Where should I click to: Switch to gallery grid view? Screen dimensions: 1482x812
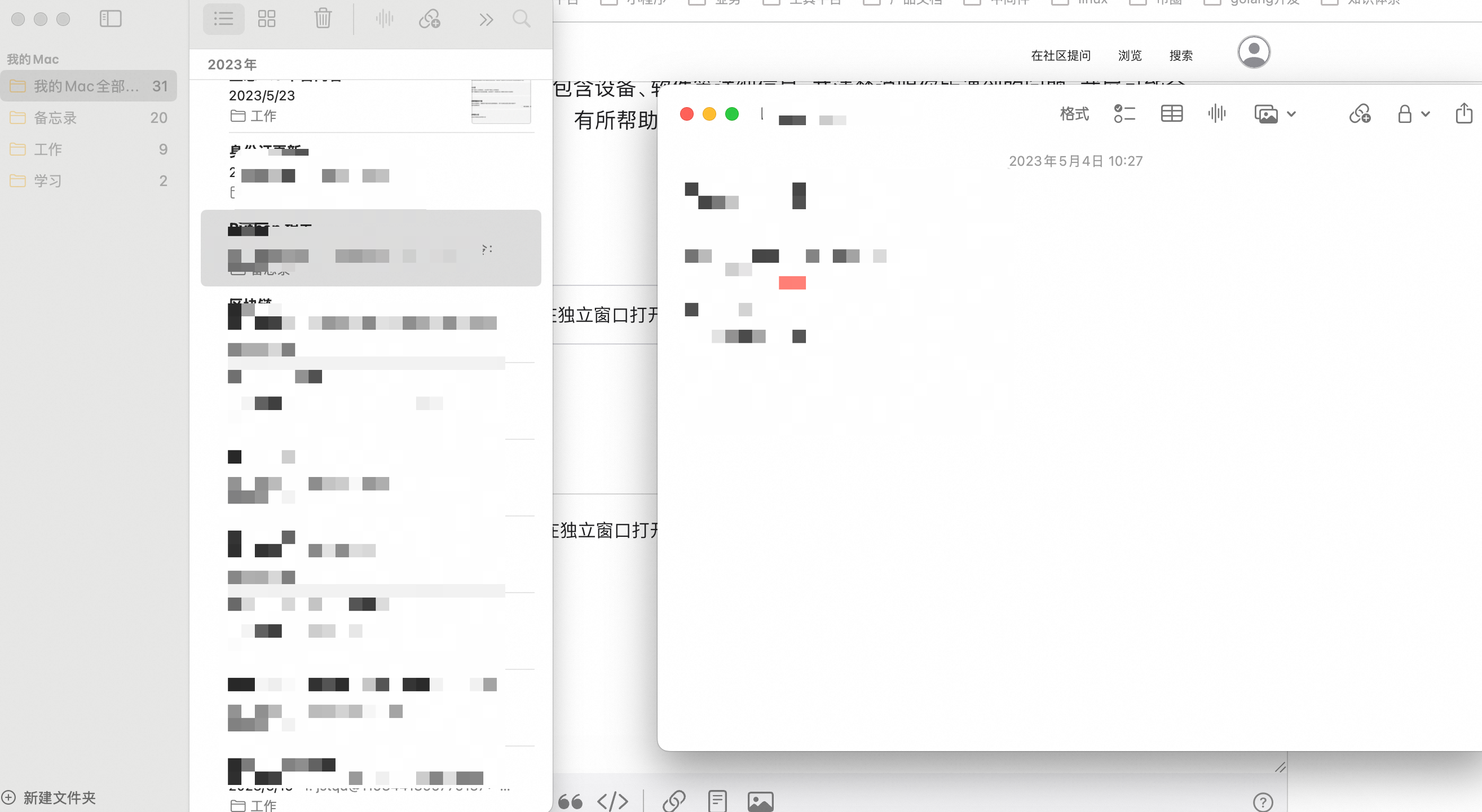point(266,19)
